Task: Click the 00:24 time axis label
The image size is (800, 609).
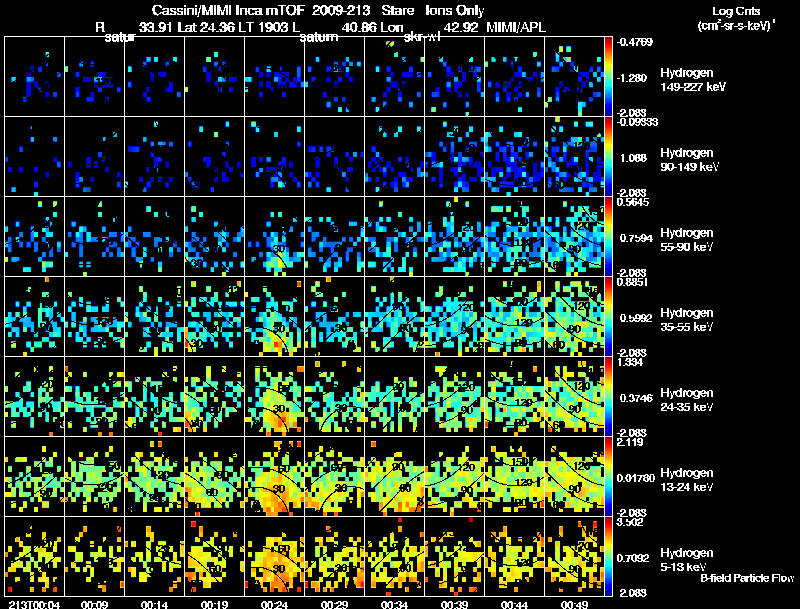Action: [x=274, y=604]
